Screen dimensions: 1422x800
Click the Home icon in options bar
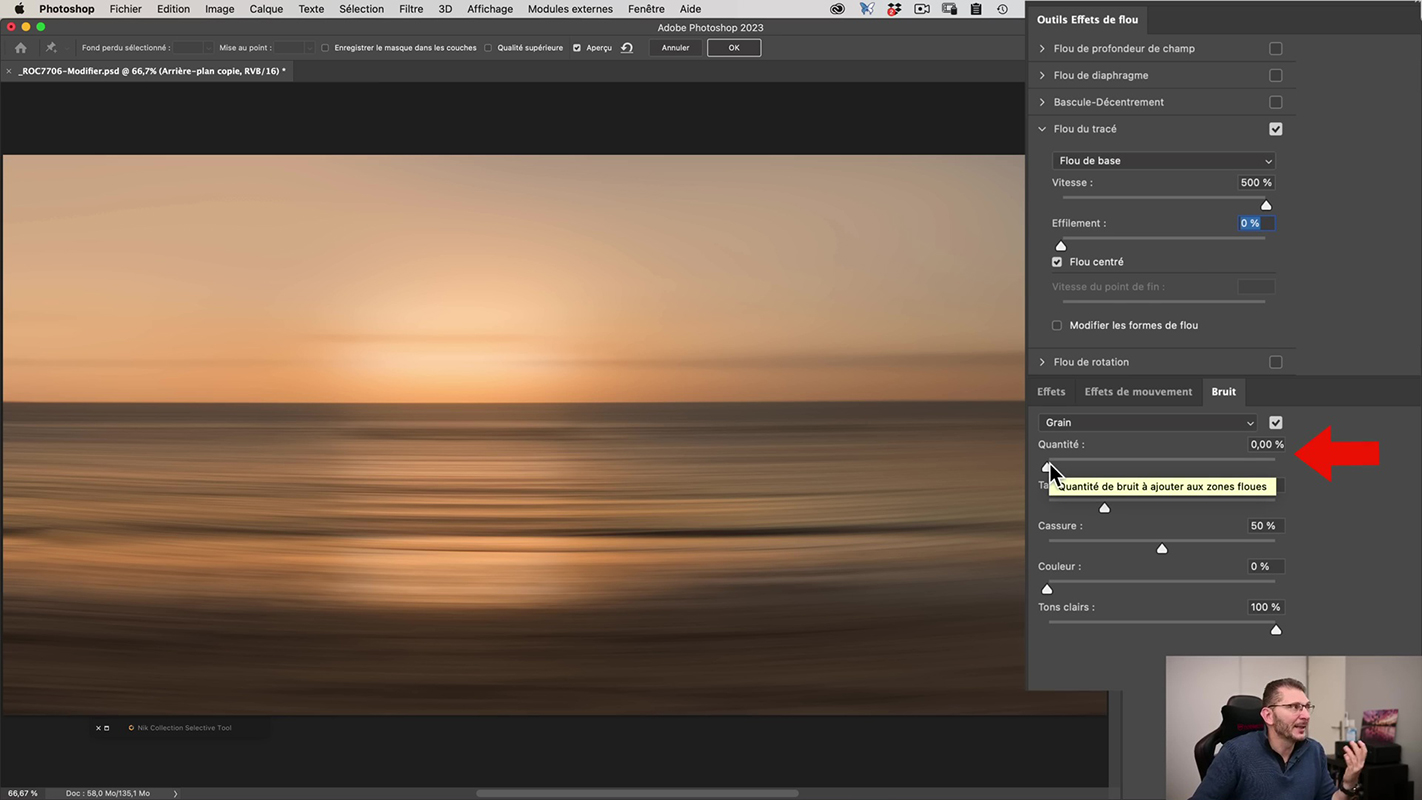tap(20, 48)
